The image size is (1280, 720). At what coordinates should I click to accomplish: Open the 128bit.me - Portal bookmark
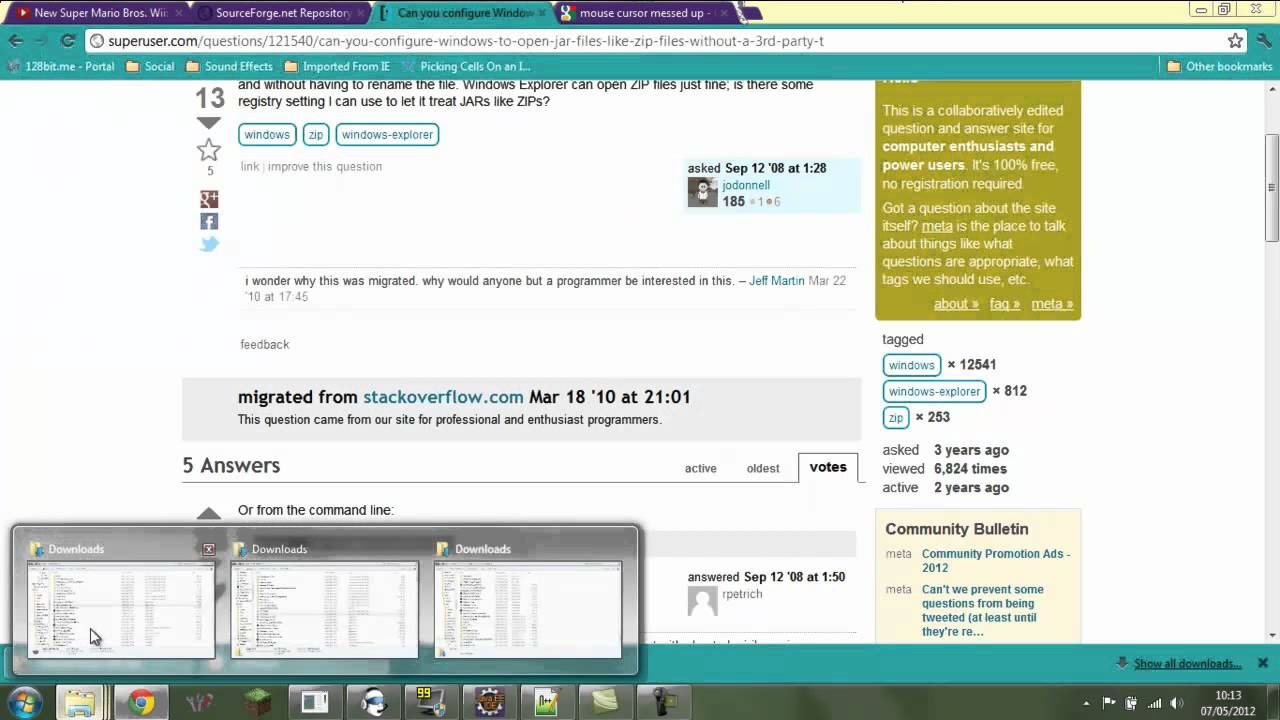tap(61, 67)
